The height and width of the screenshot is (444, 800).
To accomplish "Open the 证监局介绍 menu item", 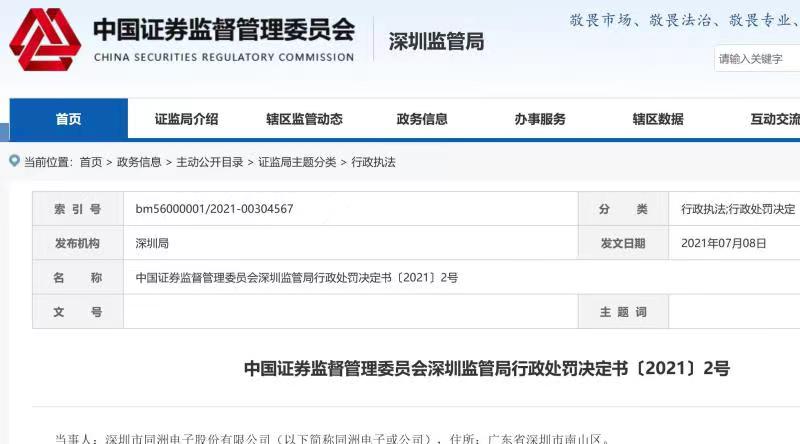I will [186, 119].
